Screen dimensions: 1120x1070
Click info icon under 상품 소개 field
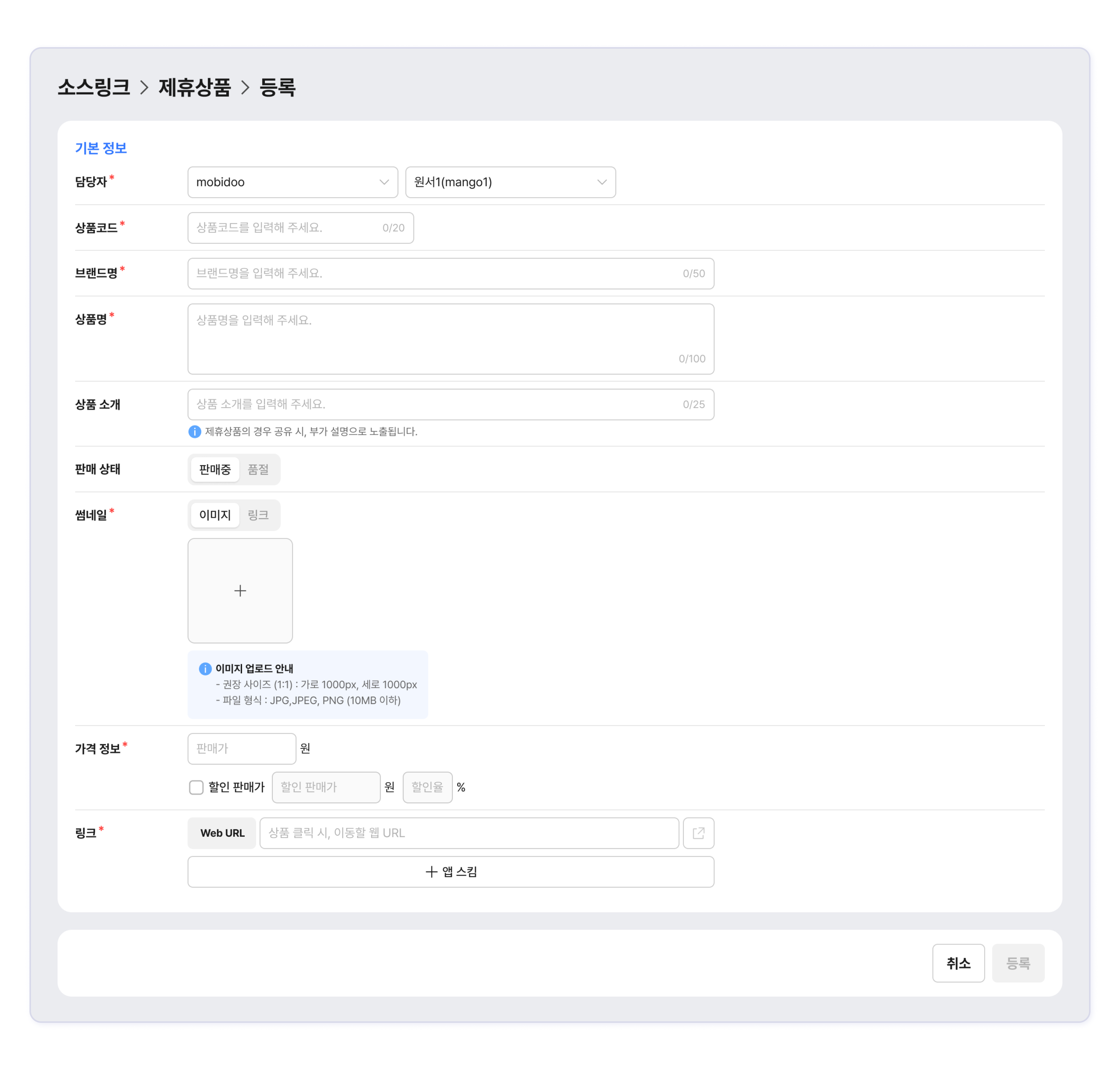195,431
